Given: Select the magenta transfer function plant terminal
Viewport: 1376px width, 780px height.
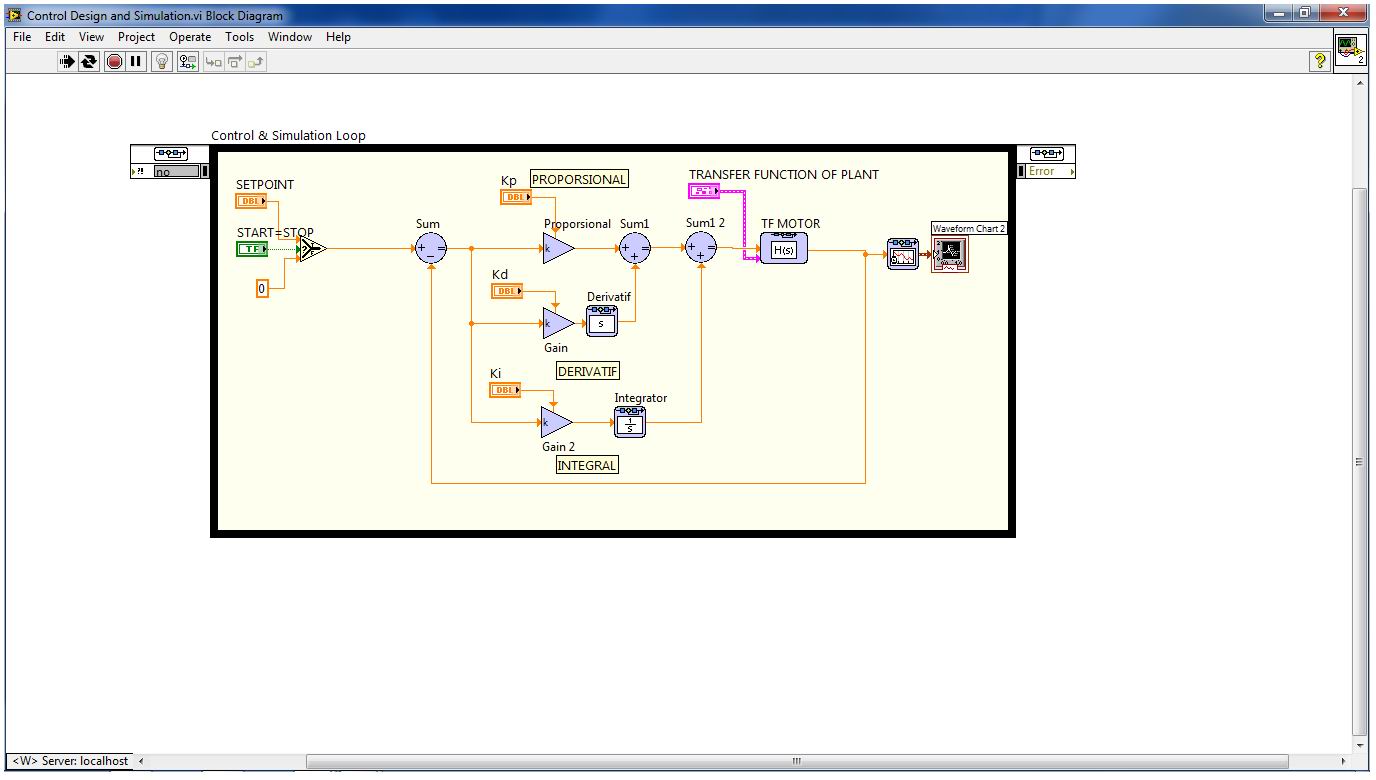Looking at the screenshot, I should (x=704, y=191).
